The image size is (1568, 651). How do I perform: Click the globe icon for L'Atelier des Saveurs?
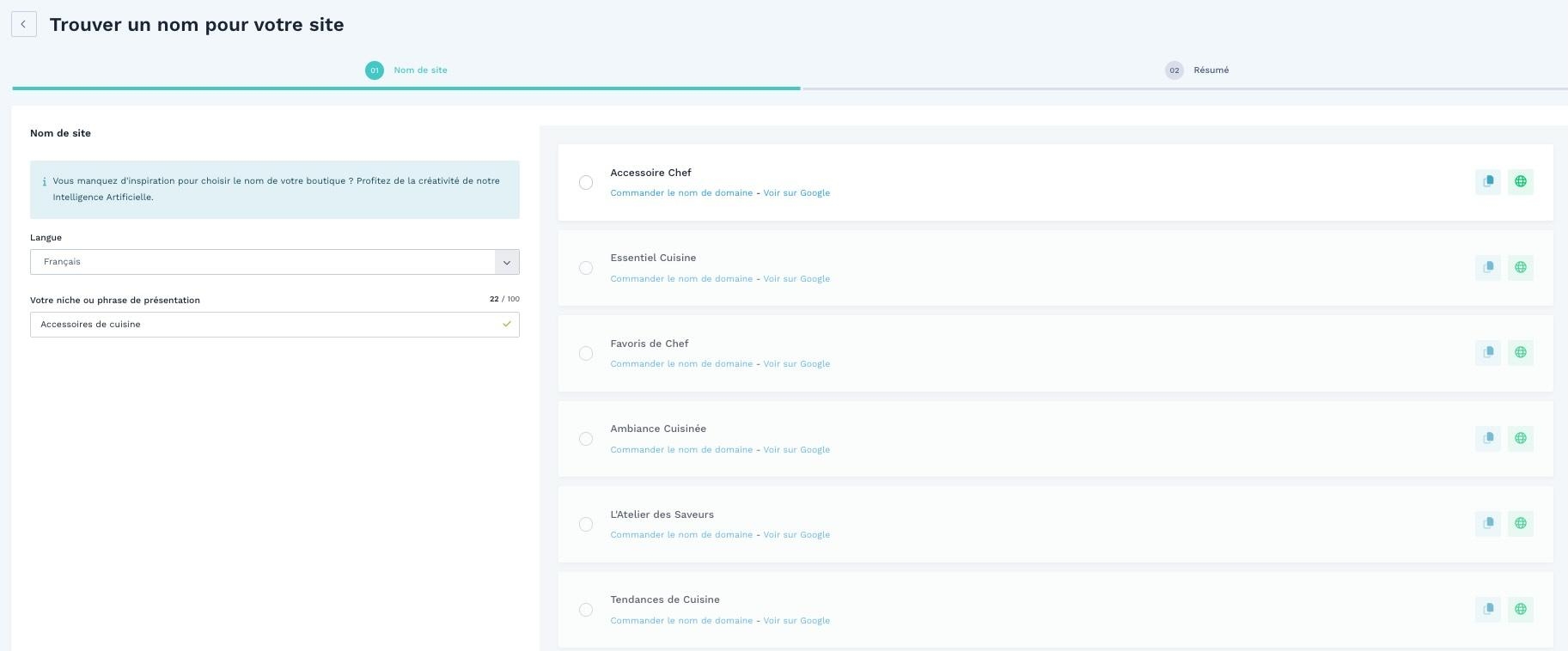pos(1520,524)
